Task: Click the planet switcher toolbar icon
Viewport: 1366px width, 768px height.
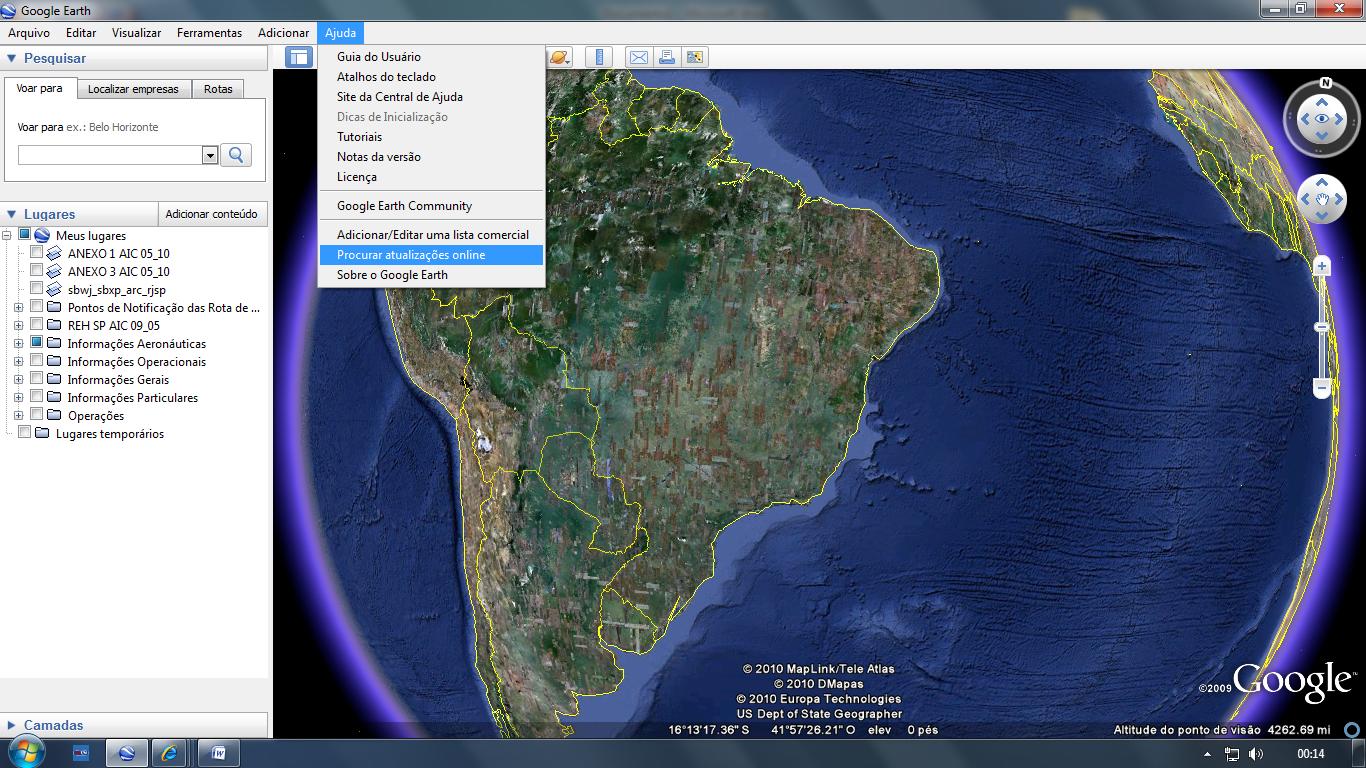Action: (x=558, y=57)
